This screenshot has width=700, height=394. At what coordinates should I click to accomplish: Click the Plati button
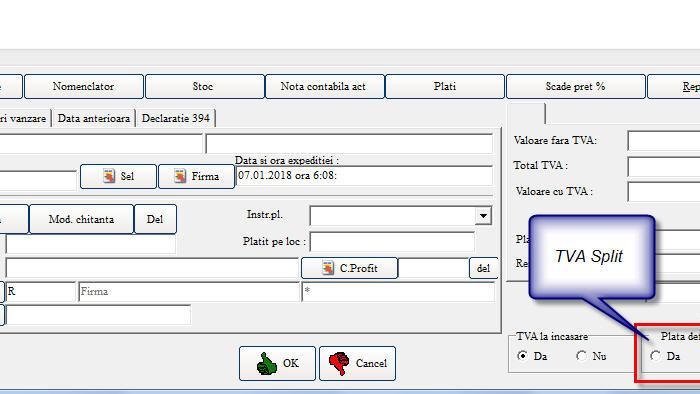[445, 86]
